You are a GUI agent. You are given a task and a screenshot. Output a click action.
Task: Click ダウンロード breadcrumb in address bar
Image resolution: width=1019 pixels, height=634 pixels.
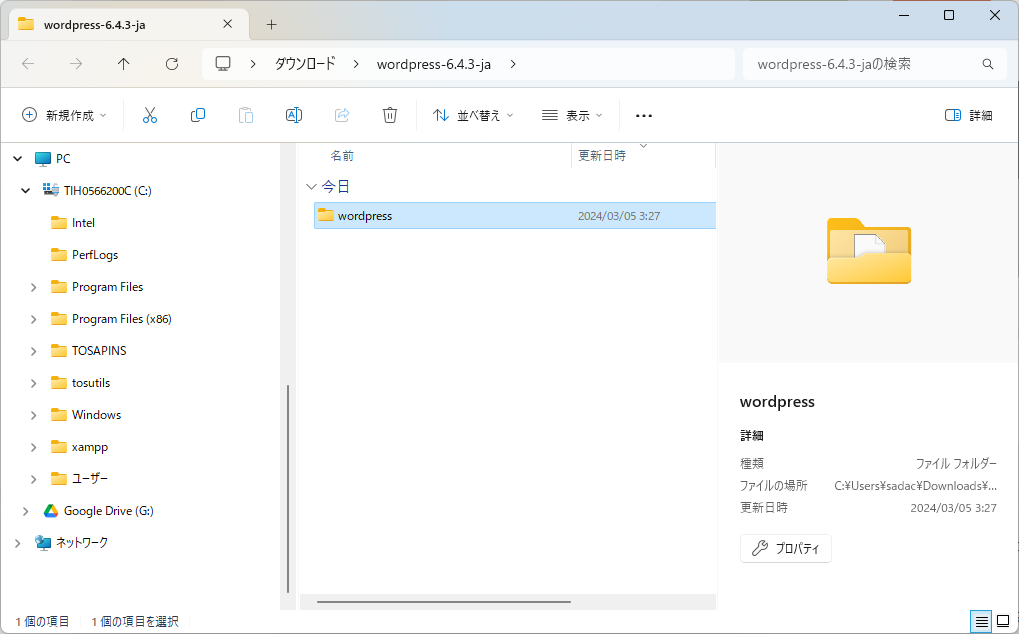click(305, 64)
